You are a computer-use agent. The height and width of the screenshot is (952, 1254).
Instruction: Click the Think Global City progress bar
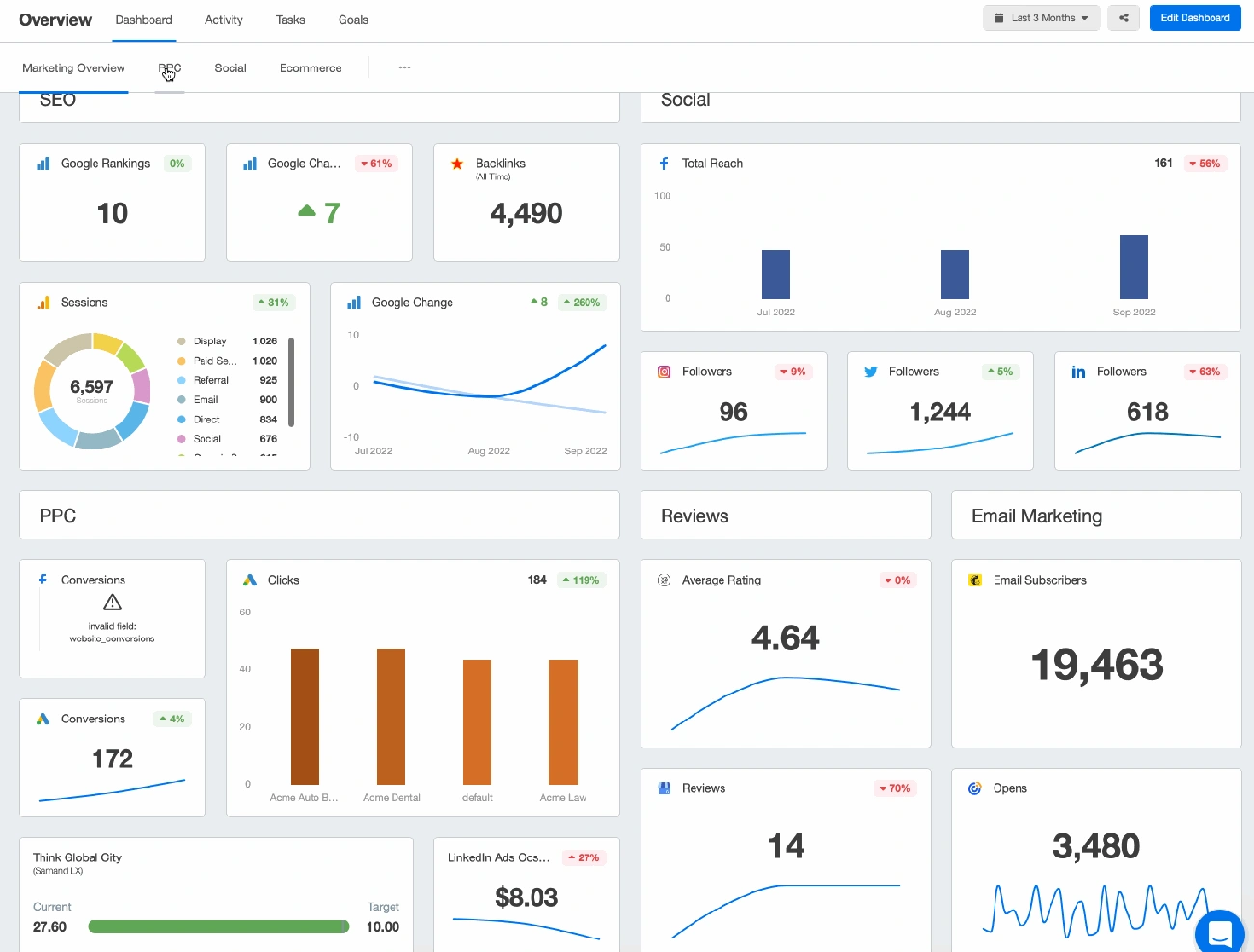click(218, 926)
